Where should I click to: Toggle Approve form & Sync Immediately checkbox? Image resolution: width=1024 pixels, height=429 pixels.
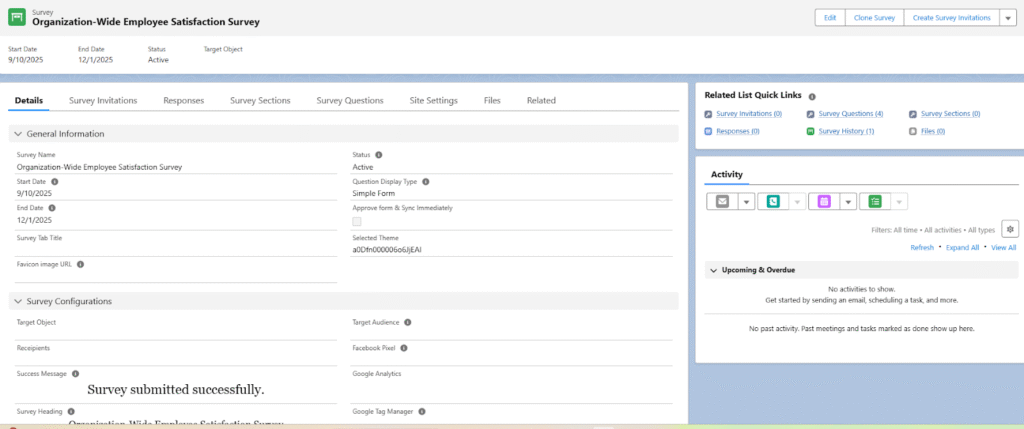pos(357,221)
